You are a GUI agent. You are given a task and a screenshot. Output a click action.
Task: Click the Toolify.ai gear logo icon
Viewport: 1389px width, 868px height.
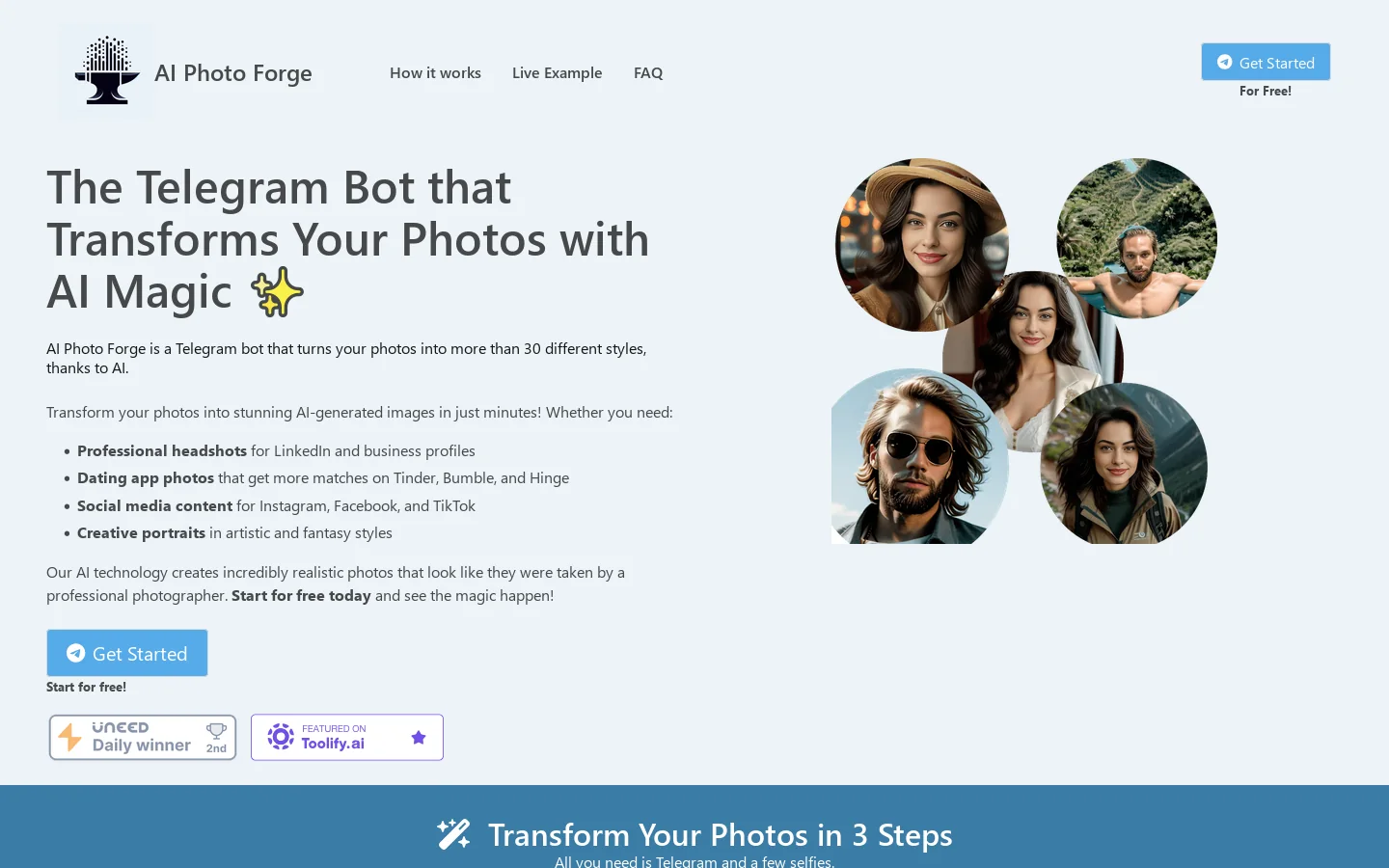281,737
